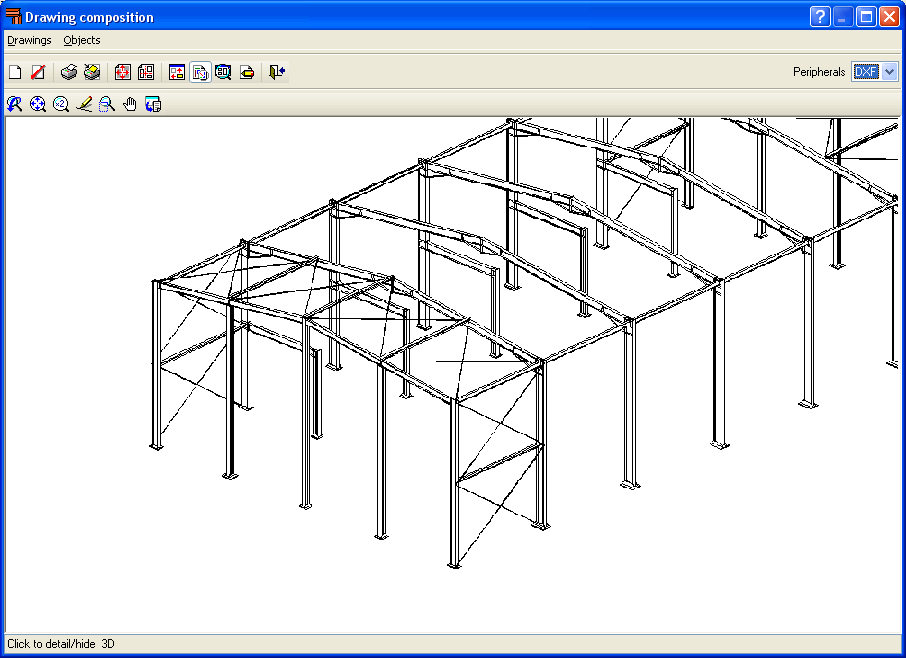Viewport: 906px width, 658px height.
Task: Toggle the detail/hide 3D objects icon
Action: 200,72
